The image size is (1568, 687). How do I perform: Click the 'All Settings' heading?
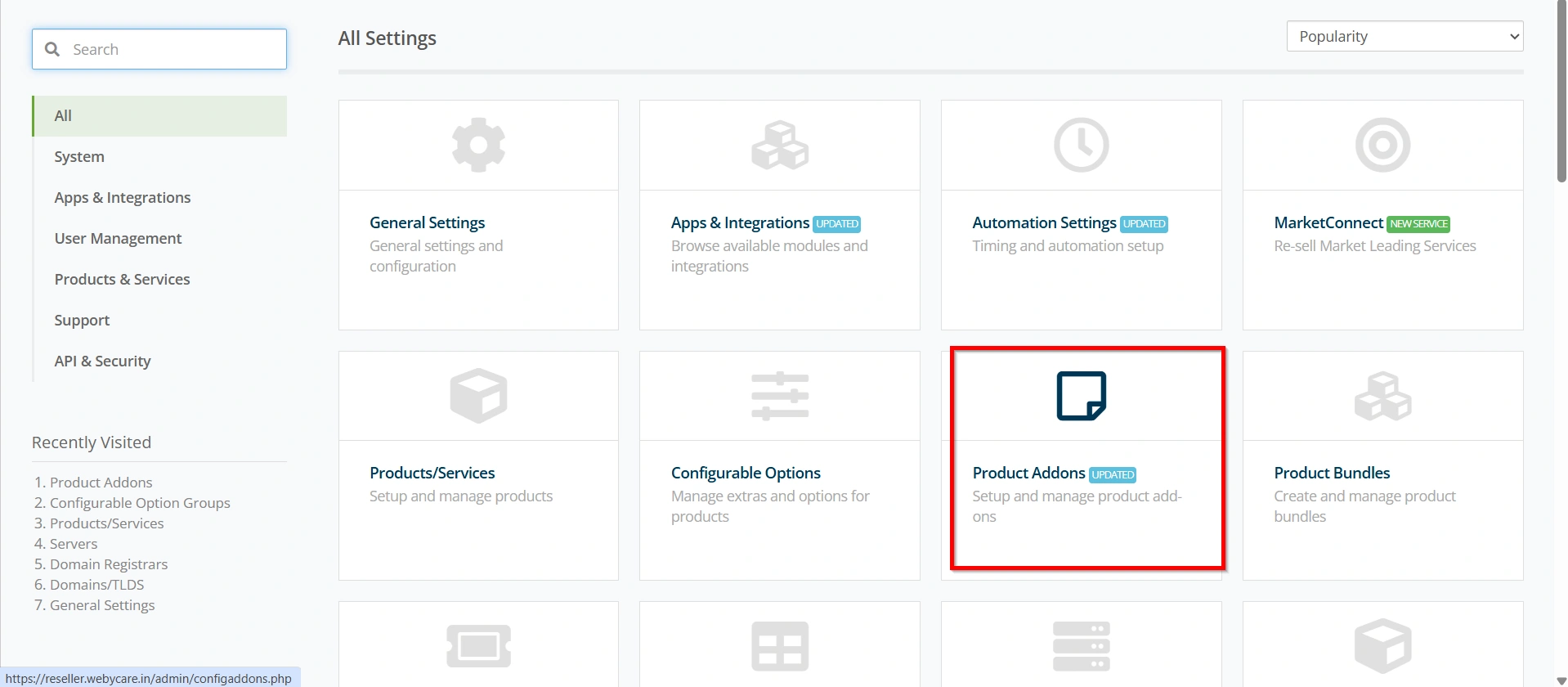[388, 38]
